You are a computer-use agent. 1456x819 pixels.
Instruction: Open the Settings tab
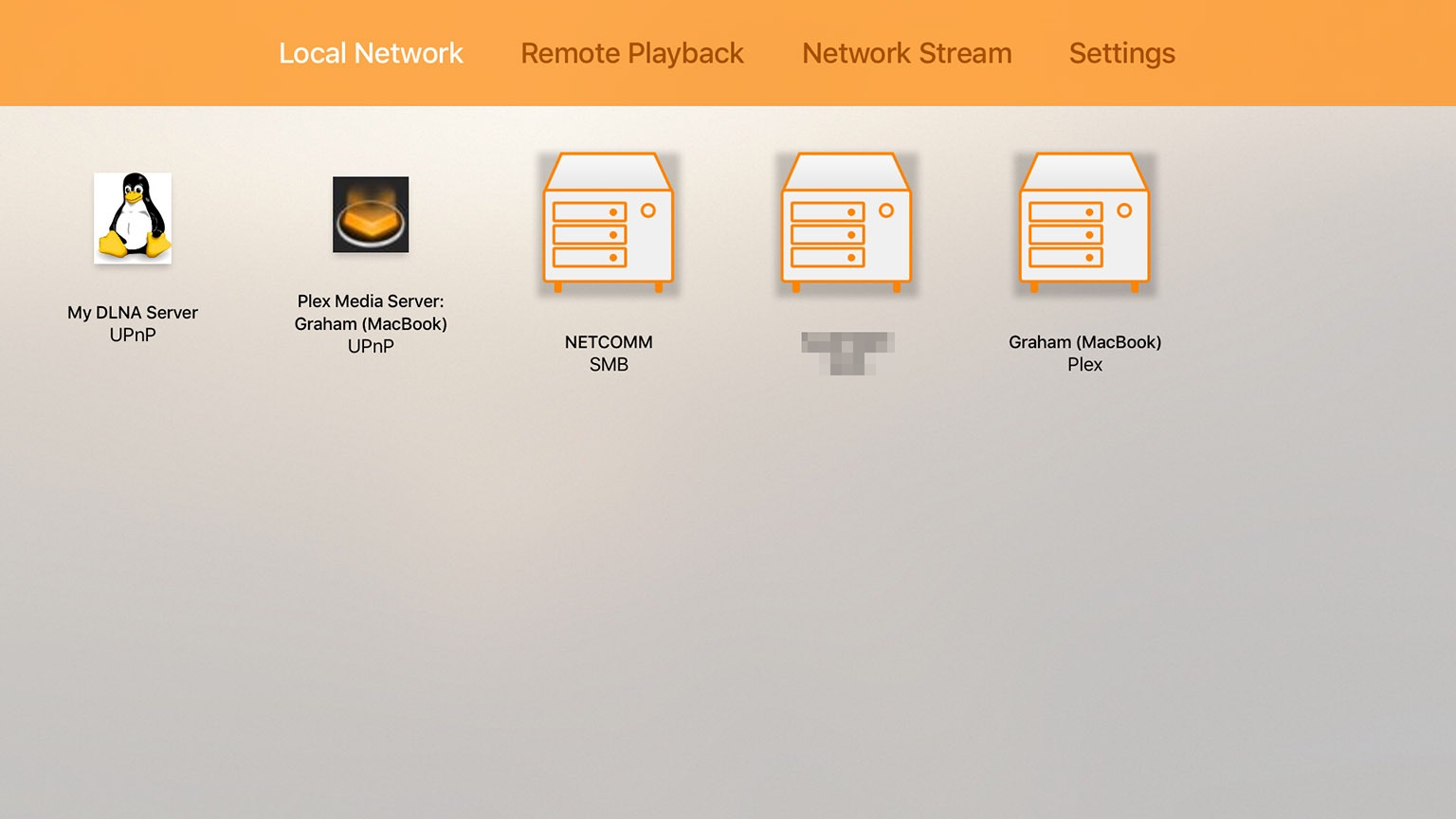click(x=1122, y=53)
